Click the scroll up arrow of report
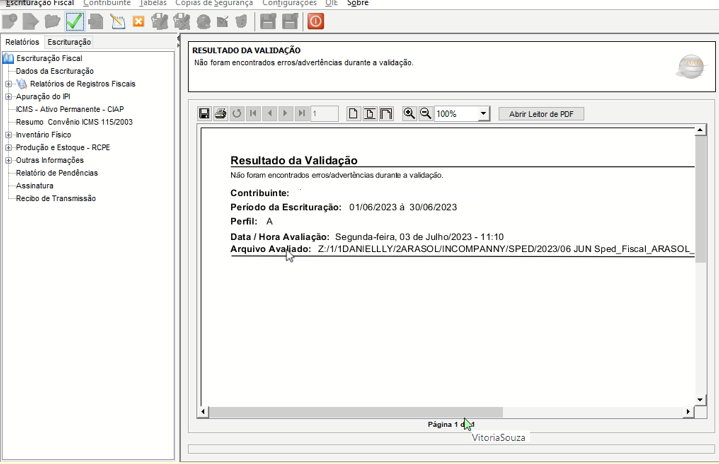This screenshot has height=464, width=719. 700,130
